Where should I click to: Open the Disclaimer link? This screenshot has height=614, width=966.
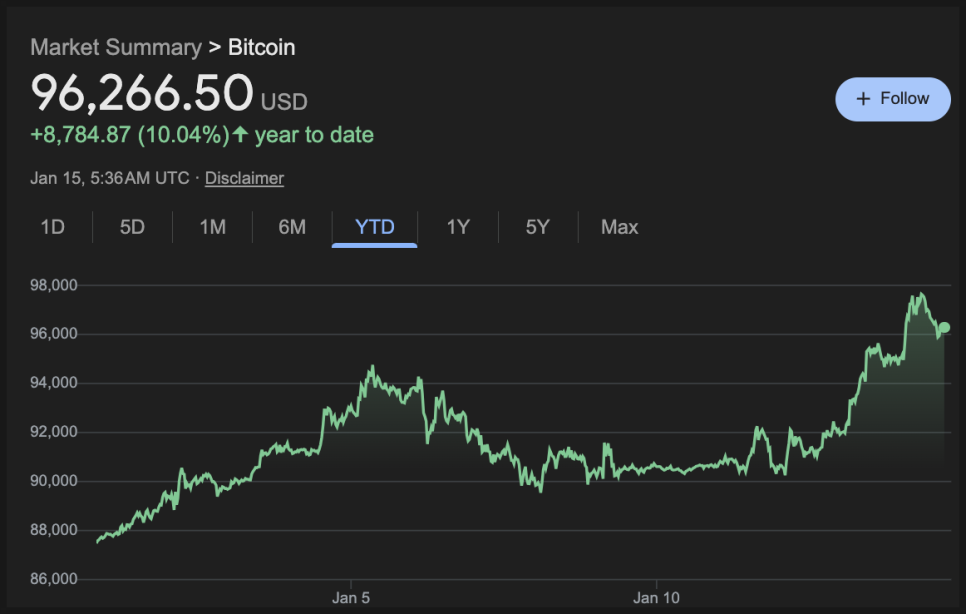(x=244, y=178)
